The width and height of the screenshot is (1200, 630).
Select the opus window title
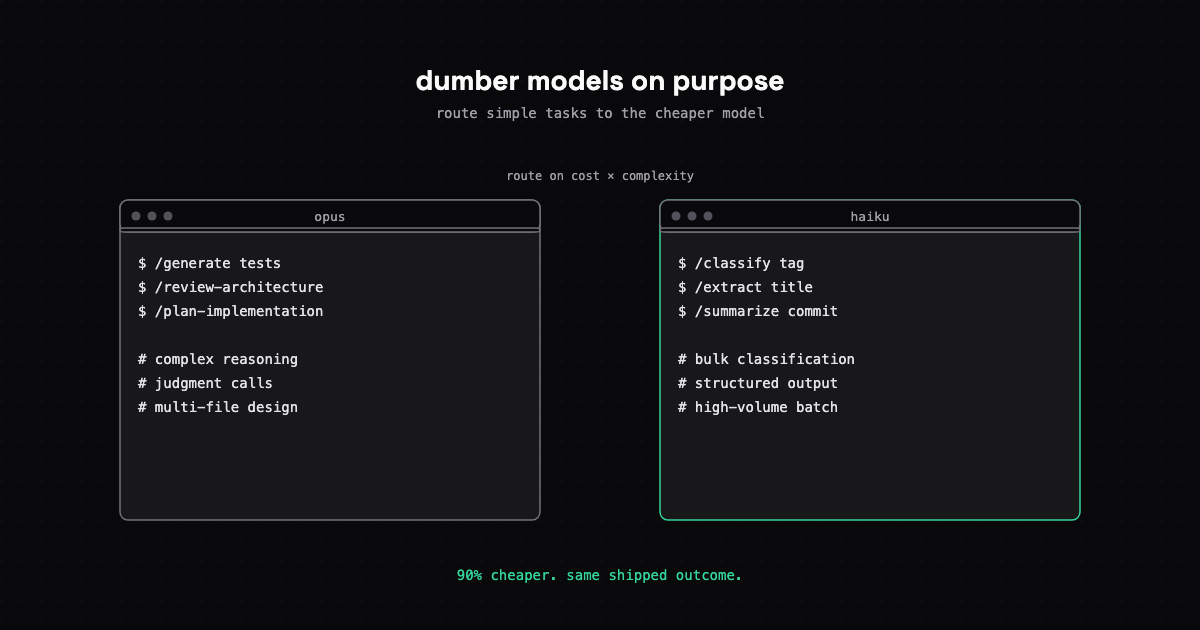click(x=330, y=217)
